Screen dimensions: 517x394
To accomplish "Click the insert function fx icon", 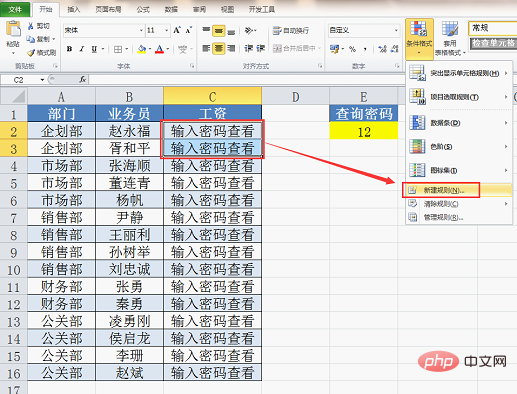I will [x=83, y=79].
